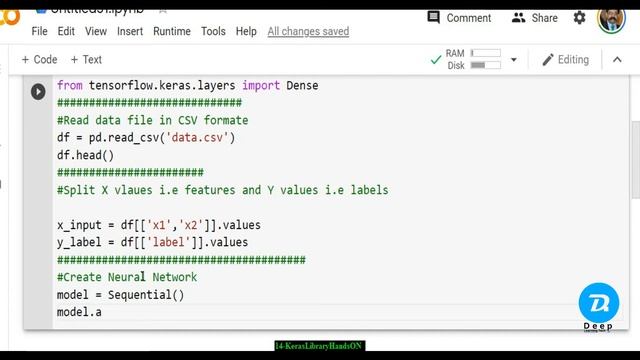Click the Disk usage bar
This screenshot has height=360, width=640.
coord(485,65)
